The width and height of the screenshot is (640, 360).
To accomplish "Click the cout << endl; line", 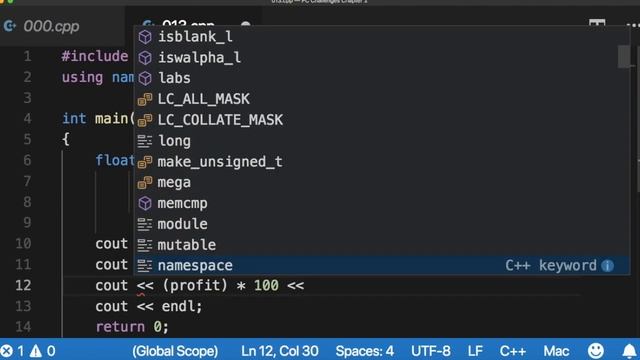I will click(149, 306).
